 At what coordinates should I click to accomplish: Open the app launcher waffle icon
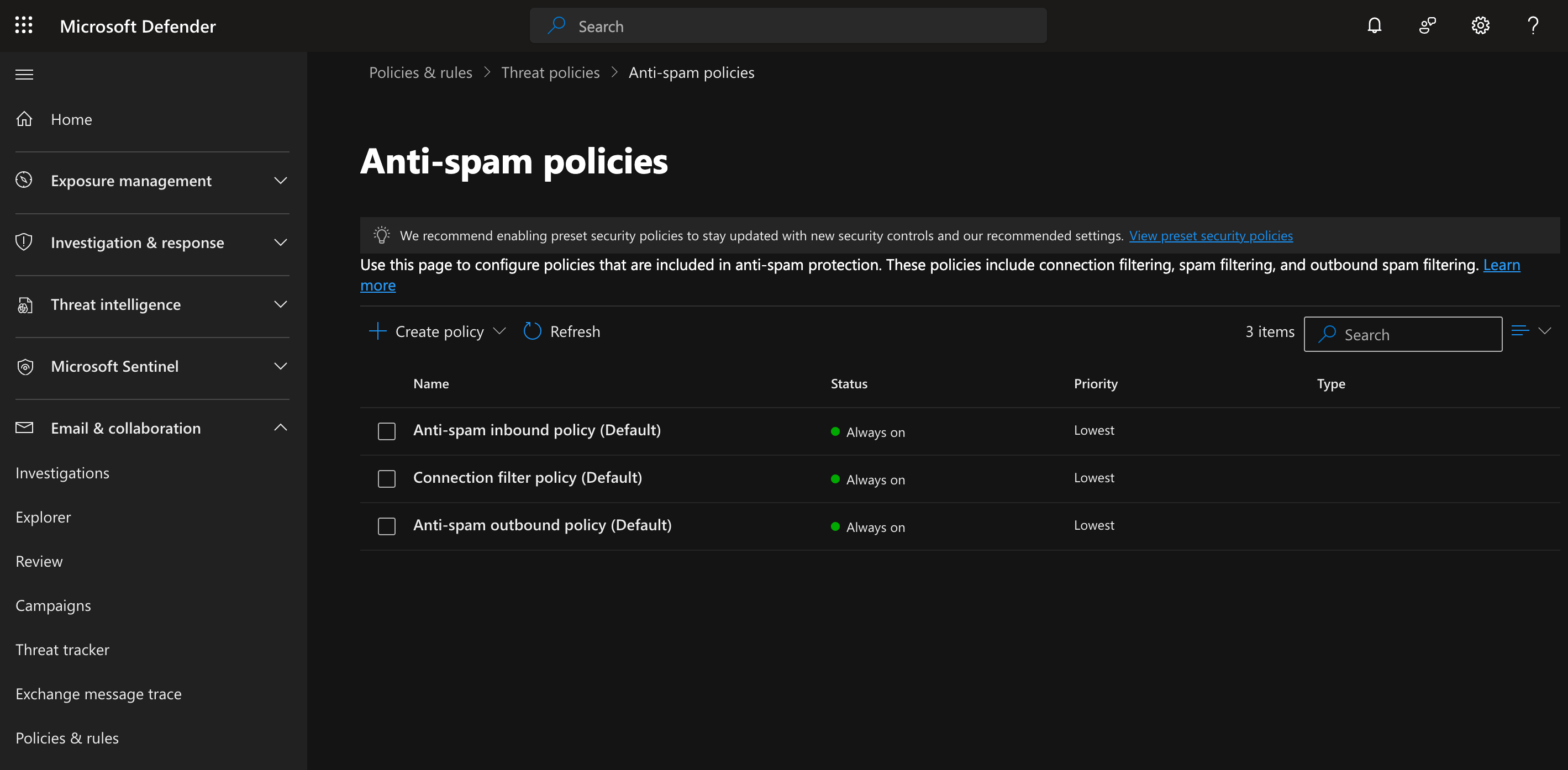pyautogui.click(x=24, y=25)
